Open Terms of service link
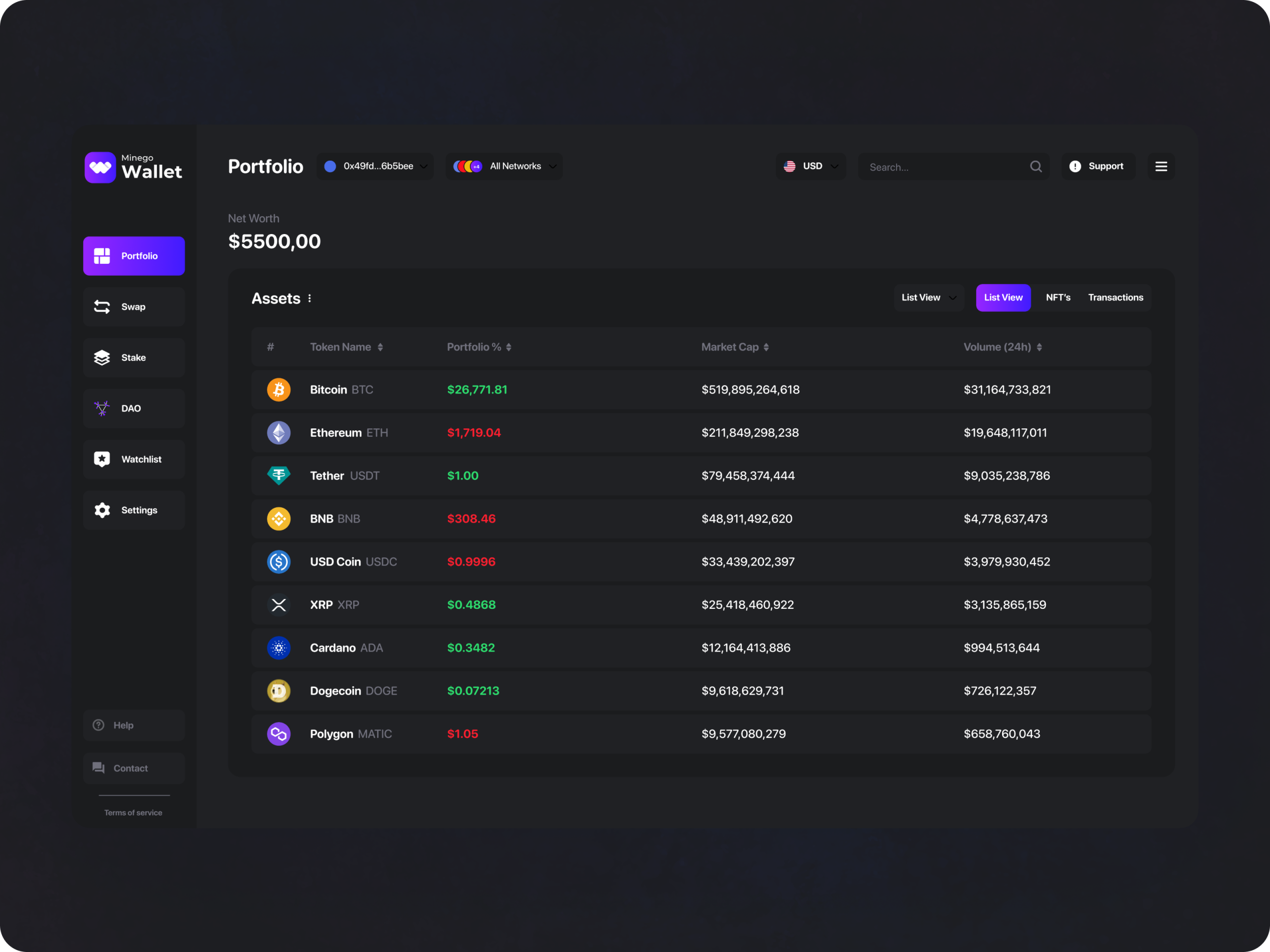Image resolution: width=1270 pixels, height=952 pixels. tap(133, 813)
